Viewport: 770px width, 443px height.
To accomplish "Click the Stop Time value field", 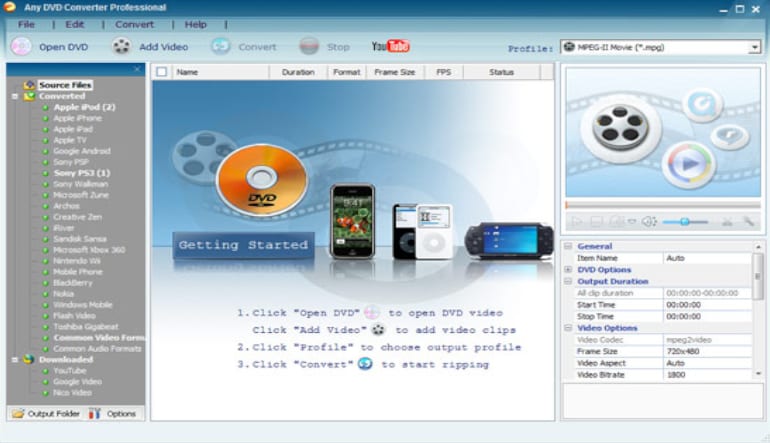I will (707, 316).
